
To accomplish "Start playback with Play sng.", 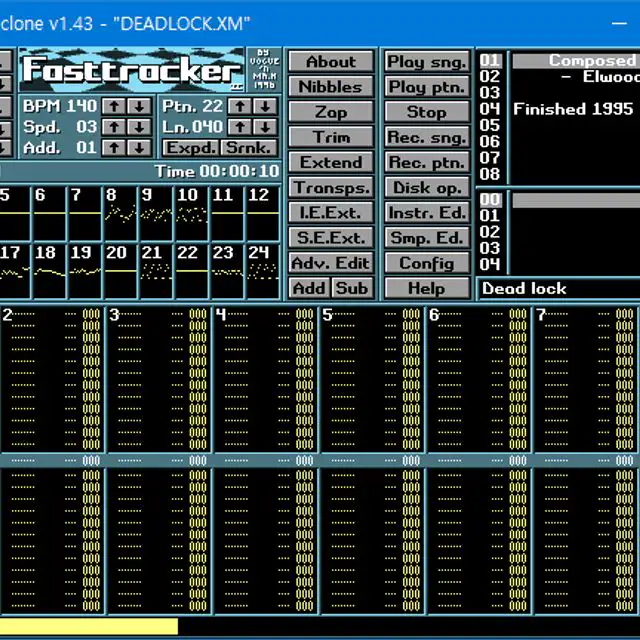I will coord(427,62).
